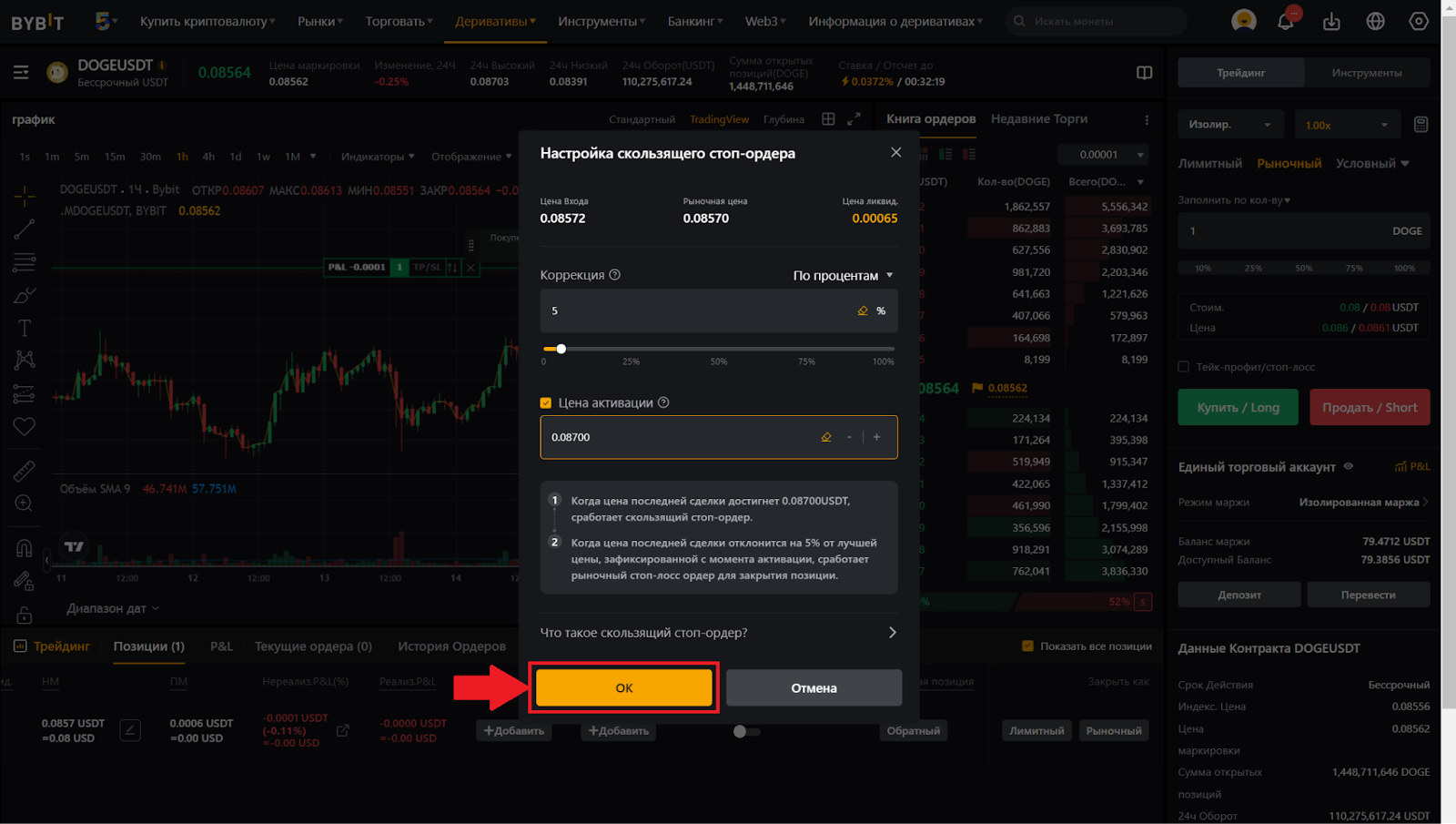Click the Продать / Short button
This screenshot has width=1456, height=824.
point(1370,407)
